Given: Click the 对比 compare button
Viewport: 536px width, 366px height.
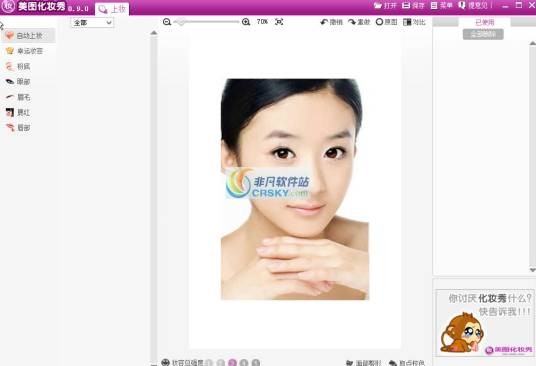Looking at the screenshot, I should pos(414,22).
